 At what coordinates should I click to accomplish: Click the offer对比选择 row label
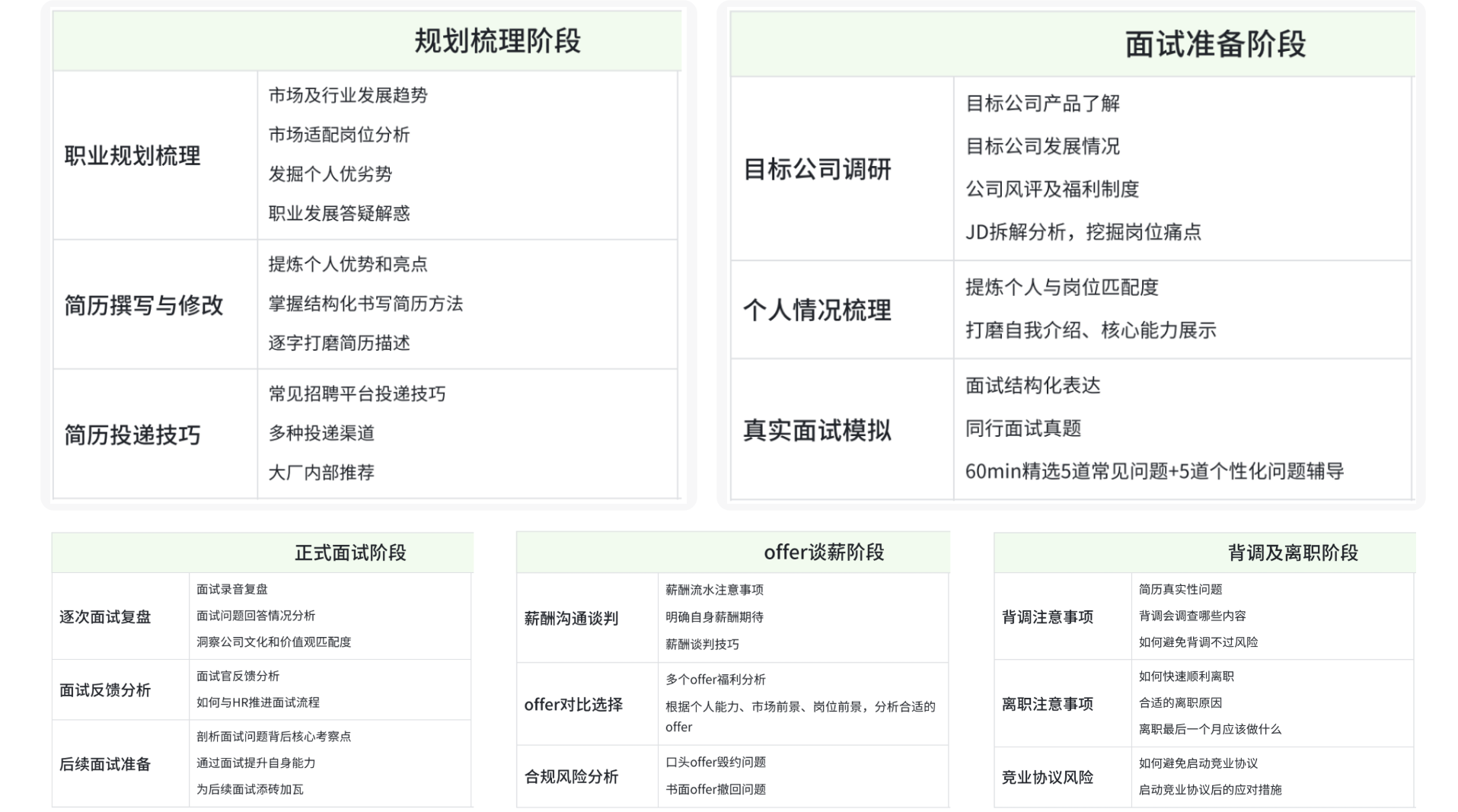[x=573, y=705]
